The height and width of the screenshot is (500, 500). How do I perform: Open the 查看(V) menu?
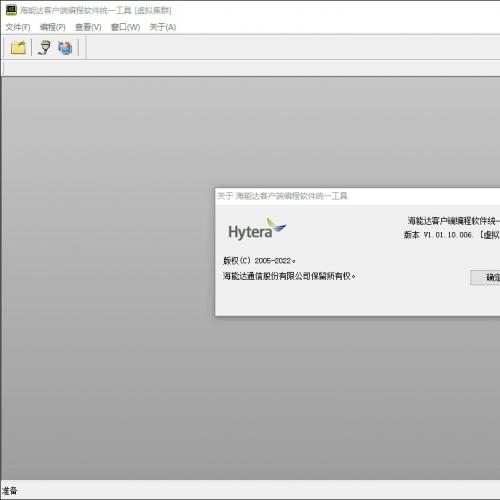click(88, 27)
